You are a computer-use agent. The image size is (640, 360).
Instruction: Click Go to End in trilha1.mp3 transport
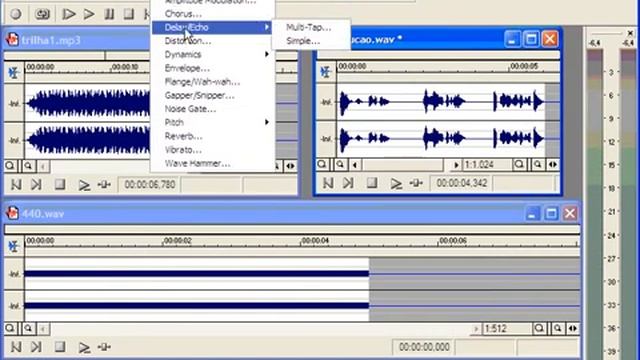click(36, 185)
